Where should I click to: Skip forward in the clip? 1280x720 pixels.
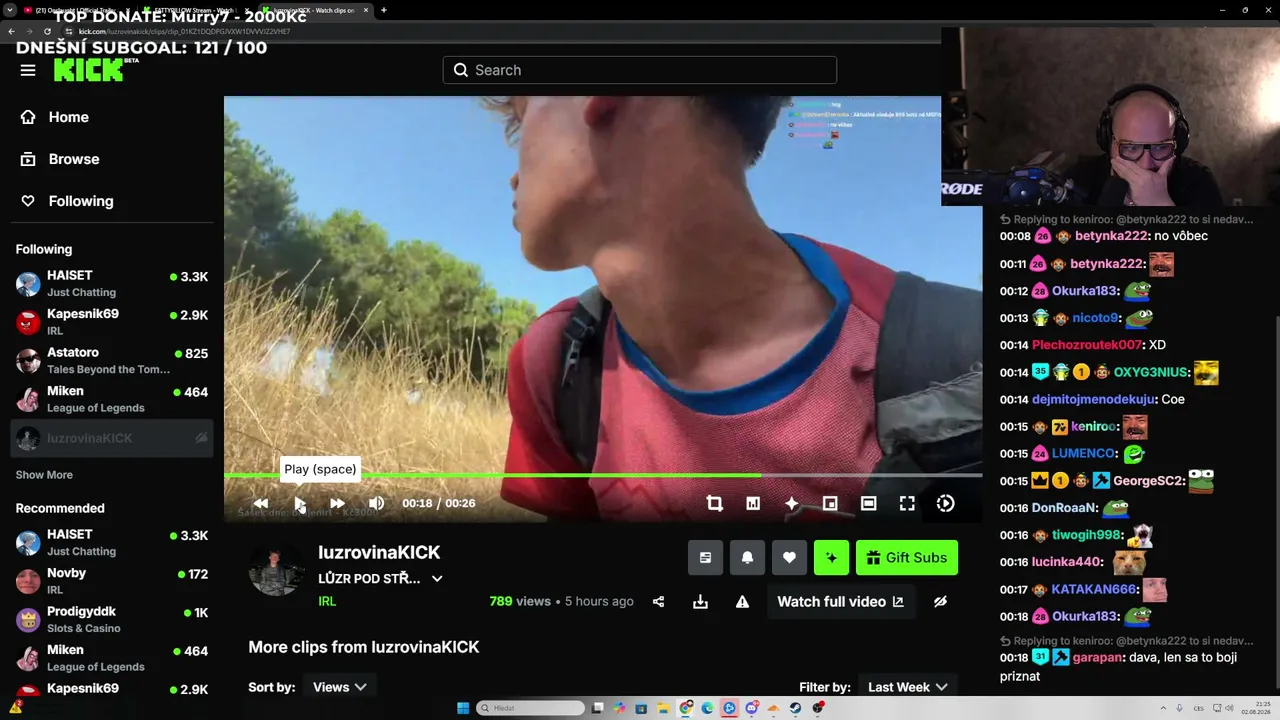(337, 504)
